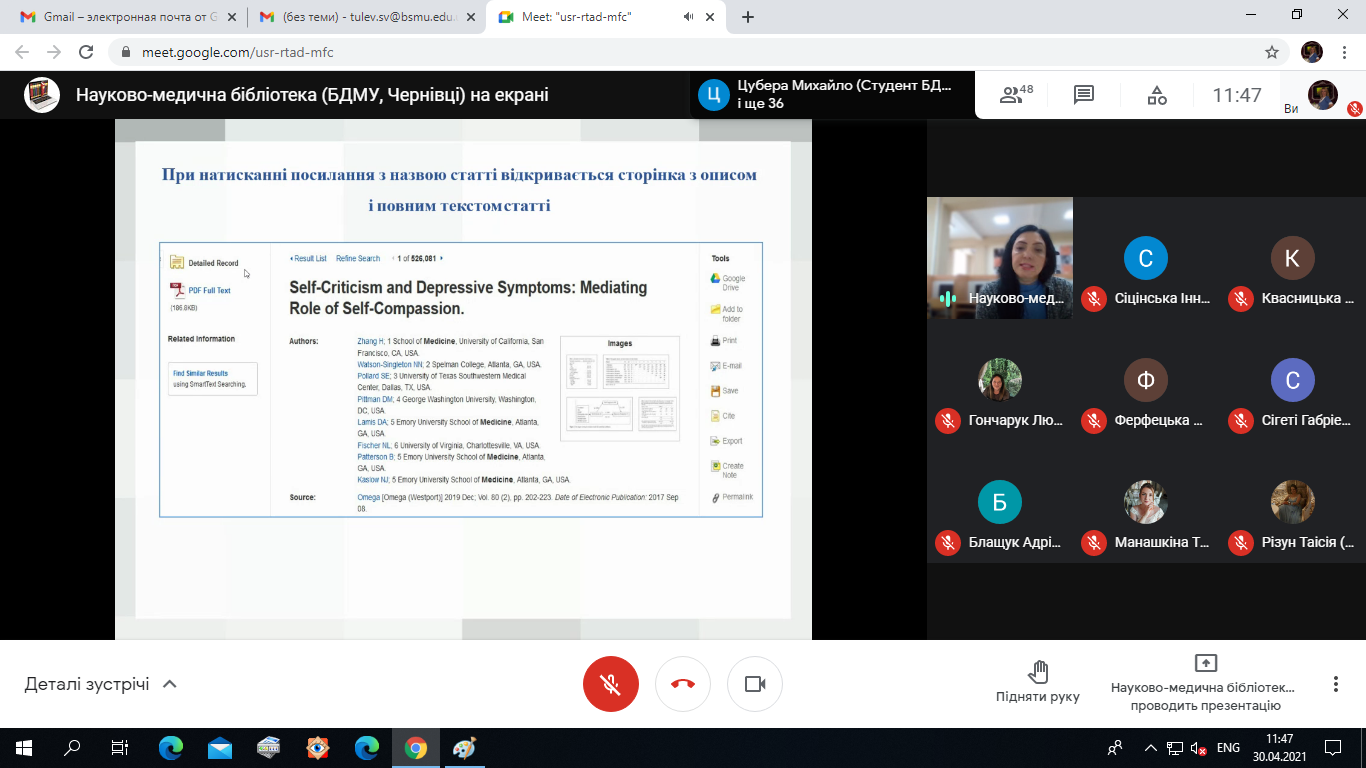The image size is (1366, 768).
Task: Reload the Meet page
Action: click(x=86, y=52)
